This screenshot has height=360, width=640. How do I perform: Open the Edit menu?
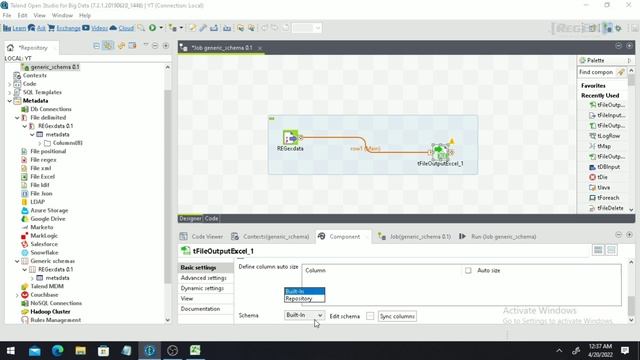click(x=22, y=15)
